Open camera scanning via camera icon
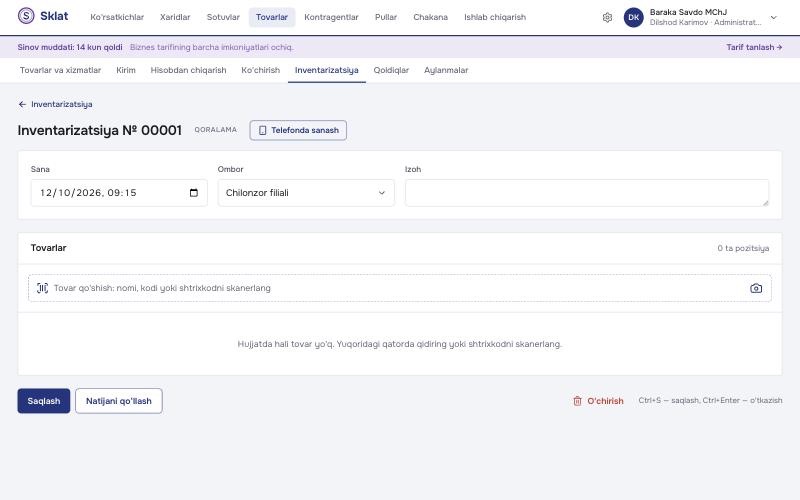 click(x=756, y=288)
